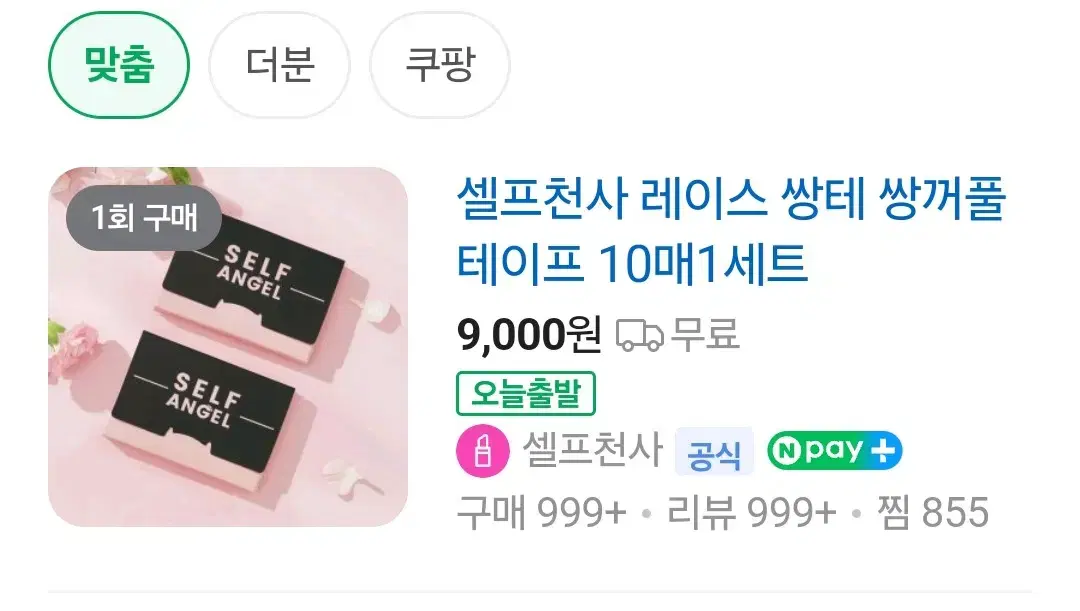Switch to the 더분 filter chip
This screenshot has width=1080, height=611.
[280, 65]
